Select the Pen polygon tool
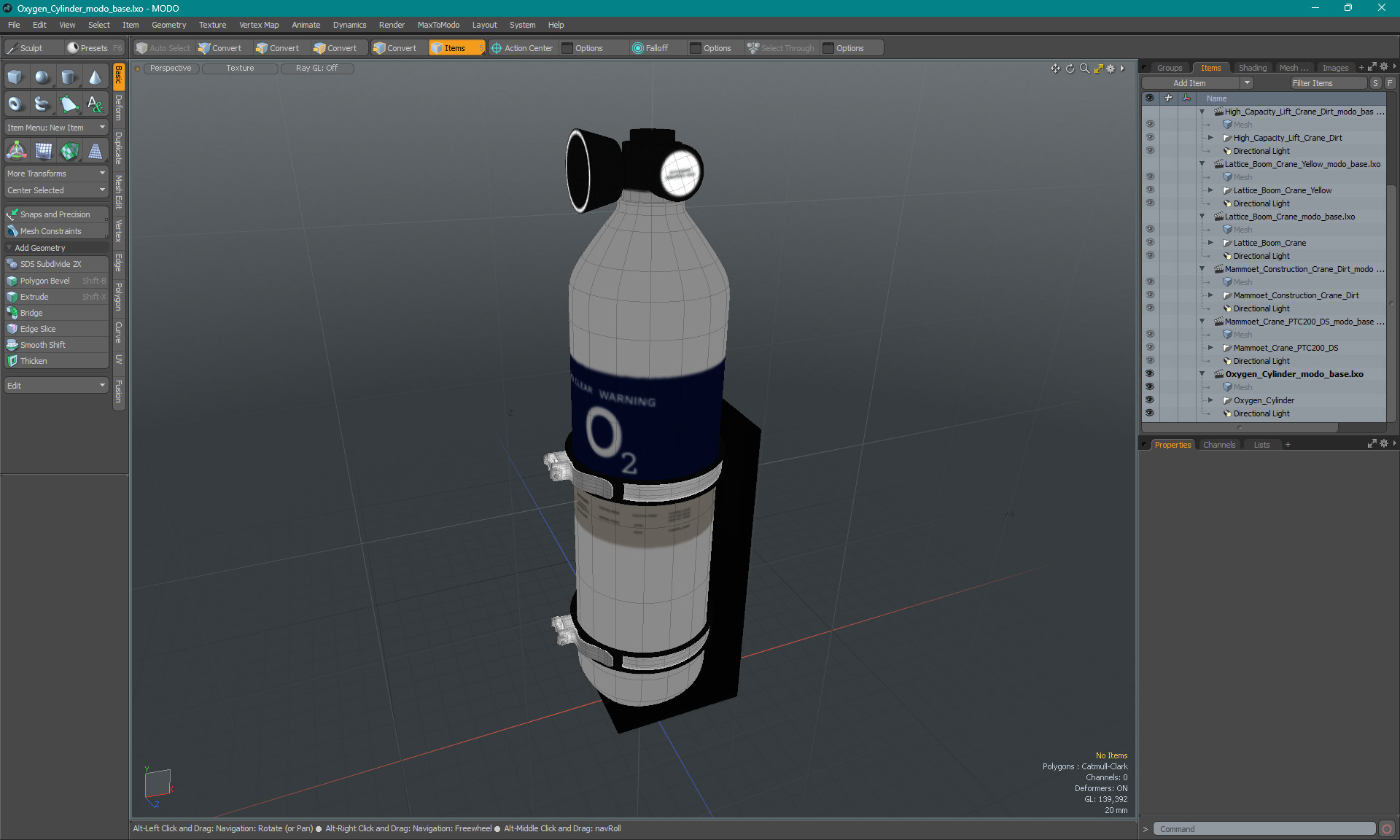This screenshot has height=840, width=1400. coord(69,104)
